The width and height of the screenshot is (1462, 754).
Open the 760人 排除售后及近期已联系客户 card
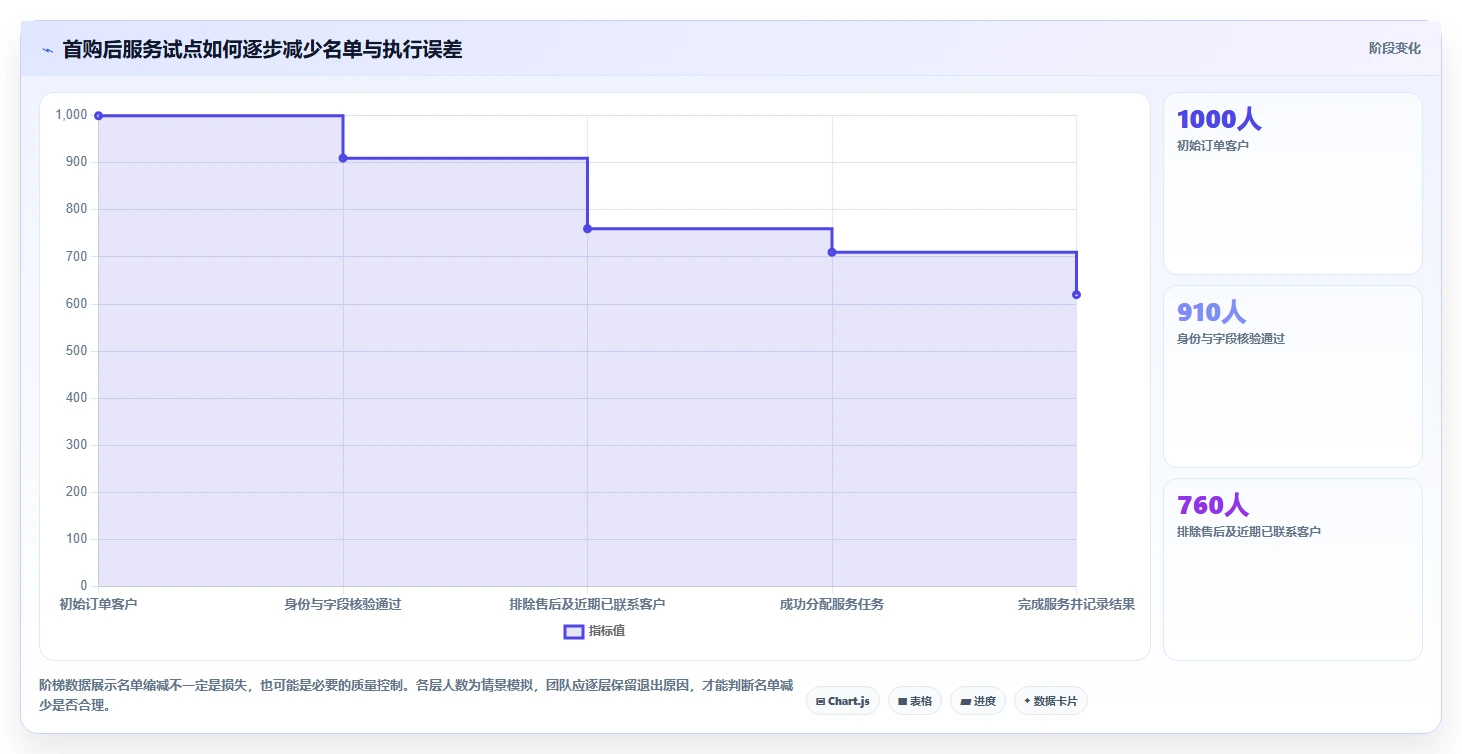point(1292,569)
